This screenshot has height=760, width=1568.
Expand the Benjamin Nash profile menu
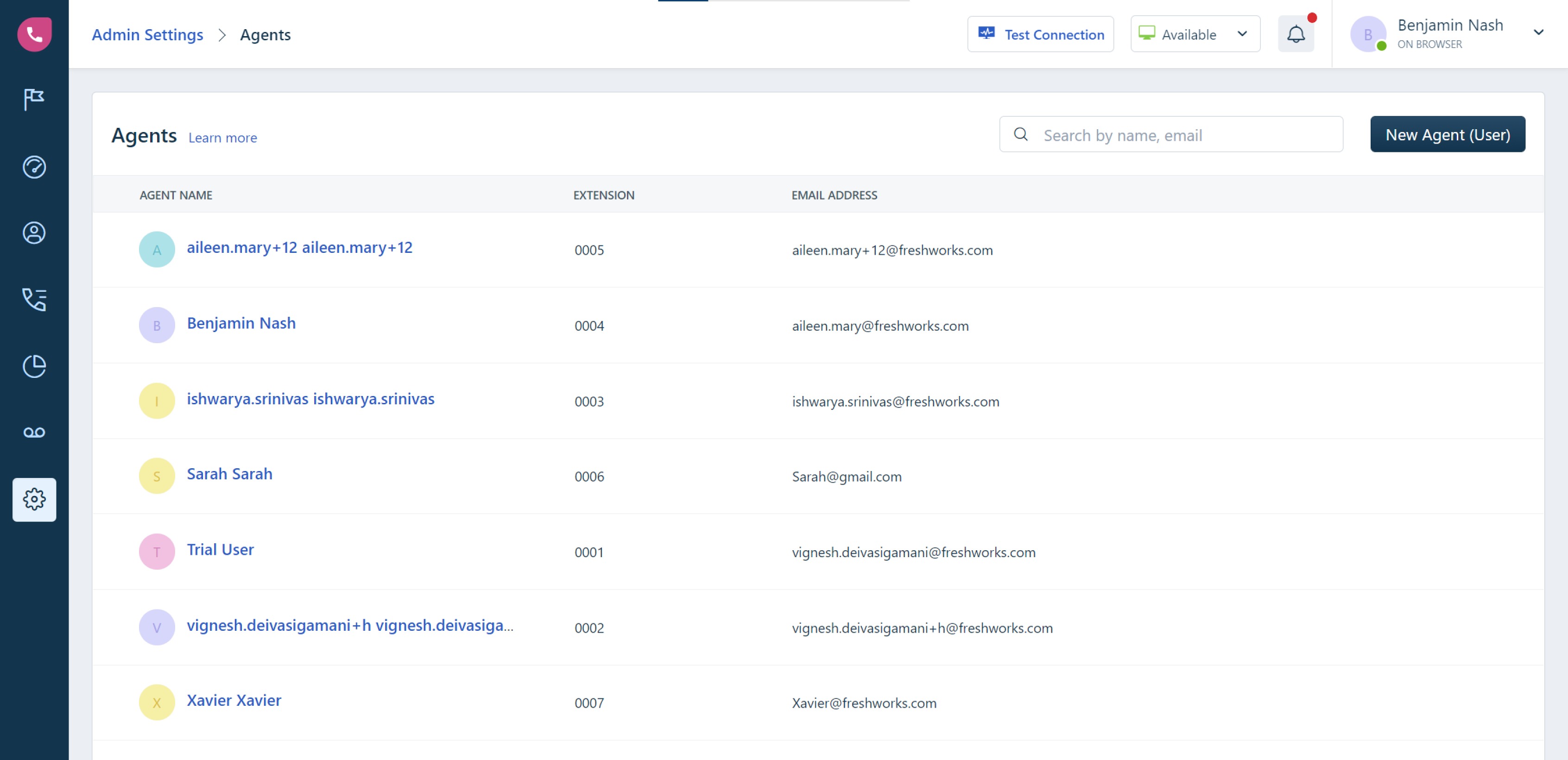pyautogui.click(x=1538, y=33)
